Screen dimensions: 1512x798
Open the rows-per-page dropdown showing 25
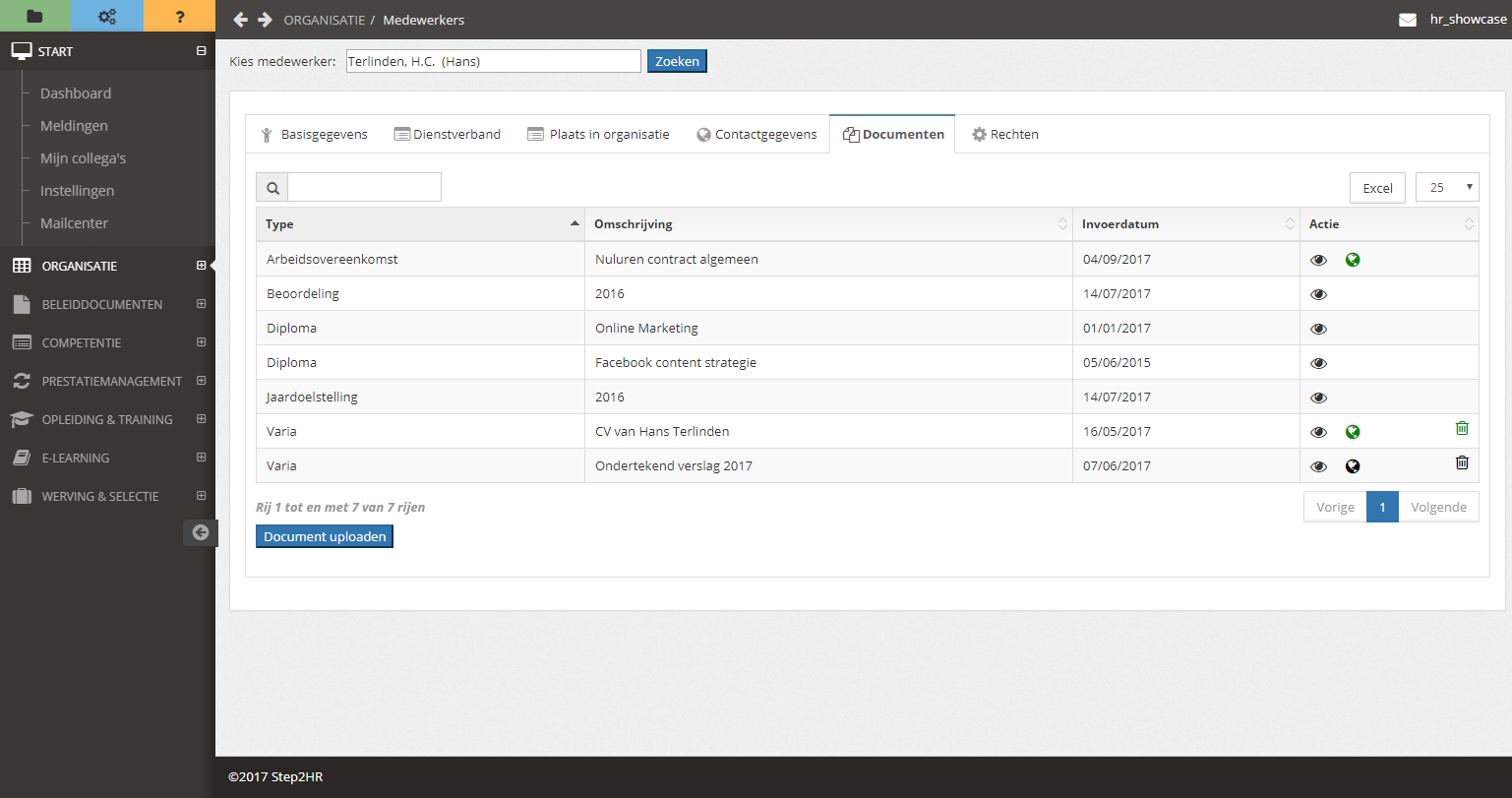[1446, 187]
